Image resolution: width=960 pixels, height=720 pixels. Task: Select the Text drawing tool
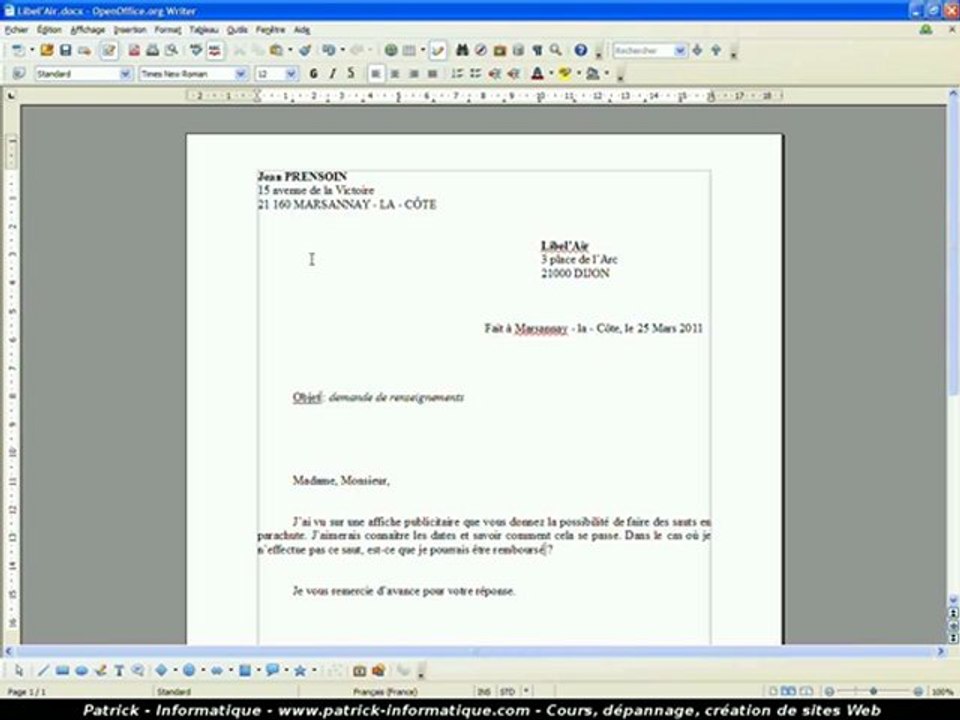coord(119,670)
